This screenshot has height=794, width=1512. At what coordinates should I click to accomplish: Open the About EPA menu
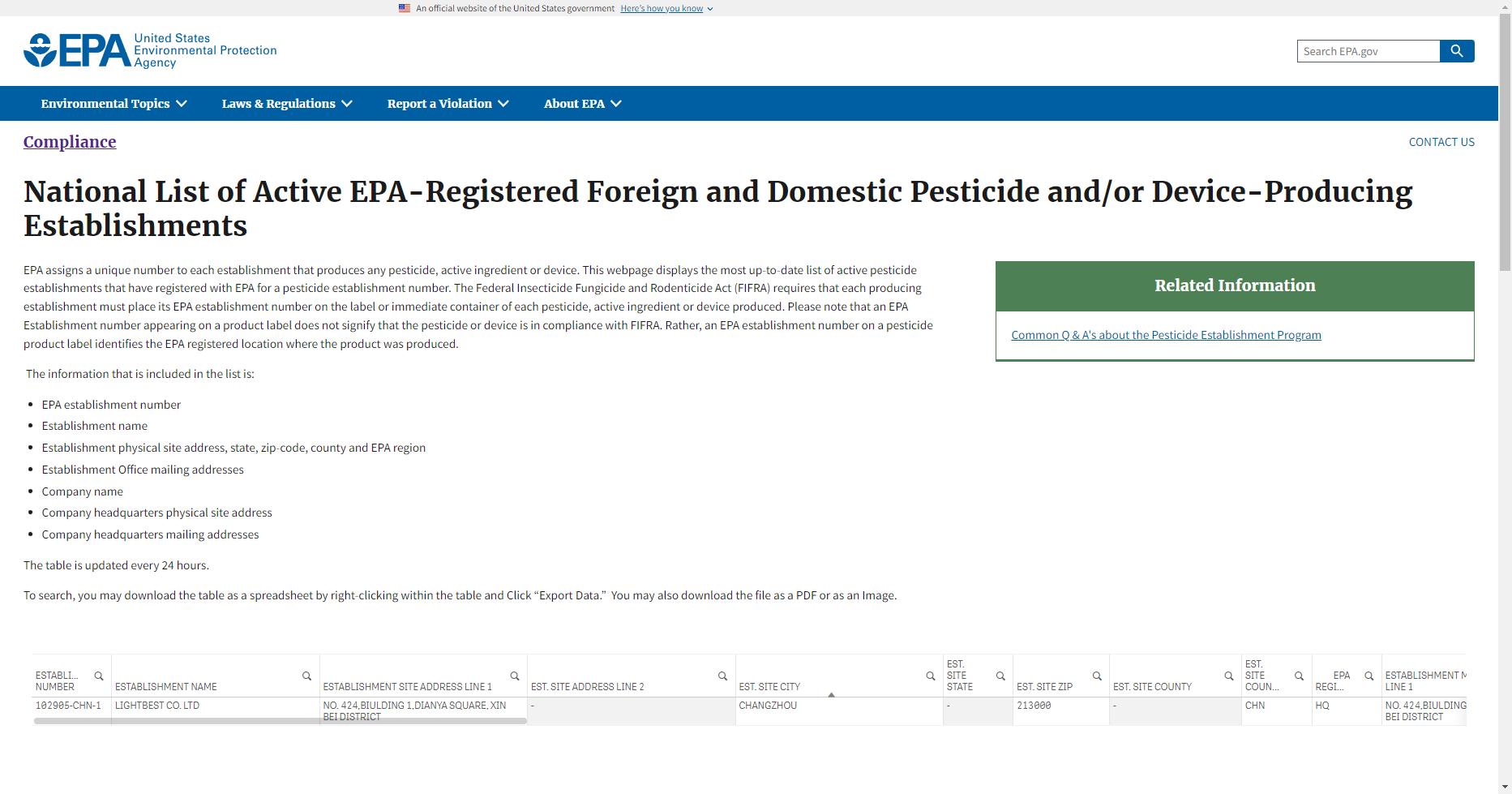[x=583, y=104]
